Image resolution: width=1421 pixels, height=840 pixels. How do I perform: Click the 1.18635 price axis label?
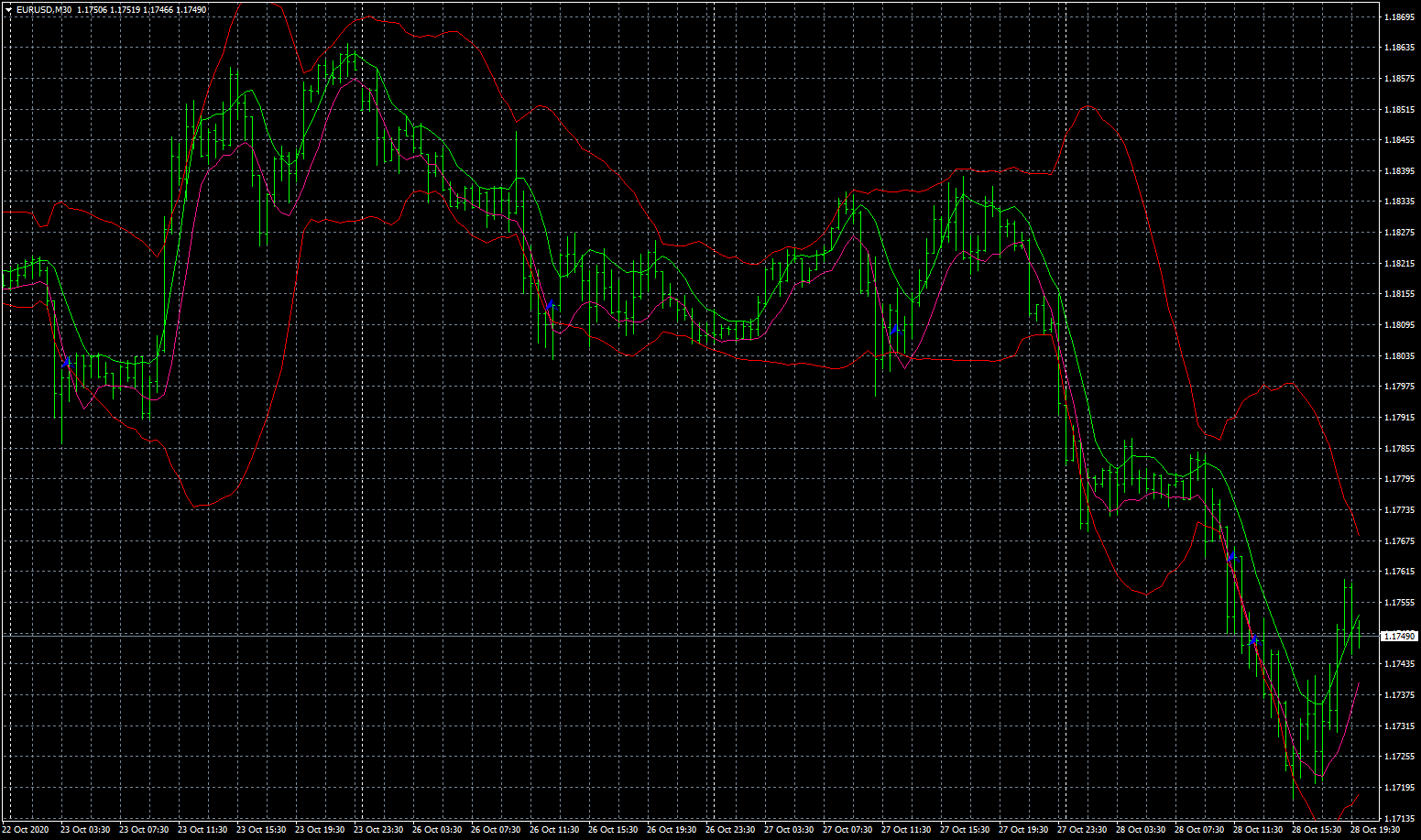(x=1399, y=48)
